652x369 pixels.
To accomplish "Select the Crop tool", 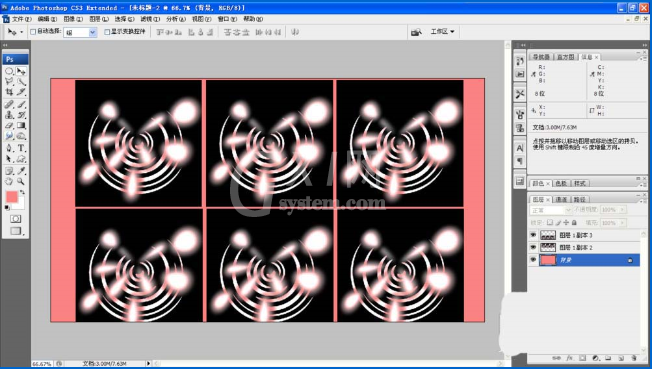I will (x=9, y=92).
